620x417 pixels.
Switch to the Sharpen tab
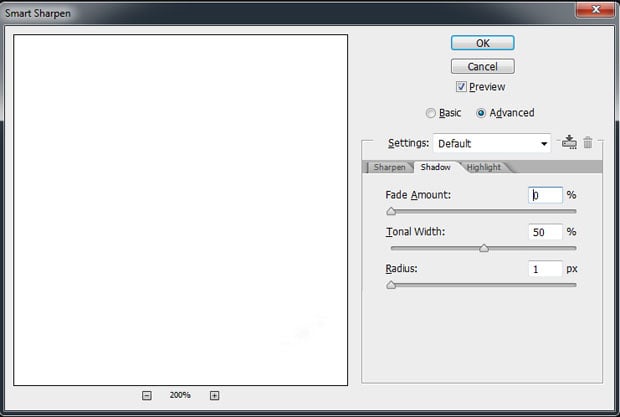[x=389, y=167]
